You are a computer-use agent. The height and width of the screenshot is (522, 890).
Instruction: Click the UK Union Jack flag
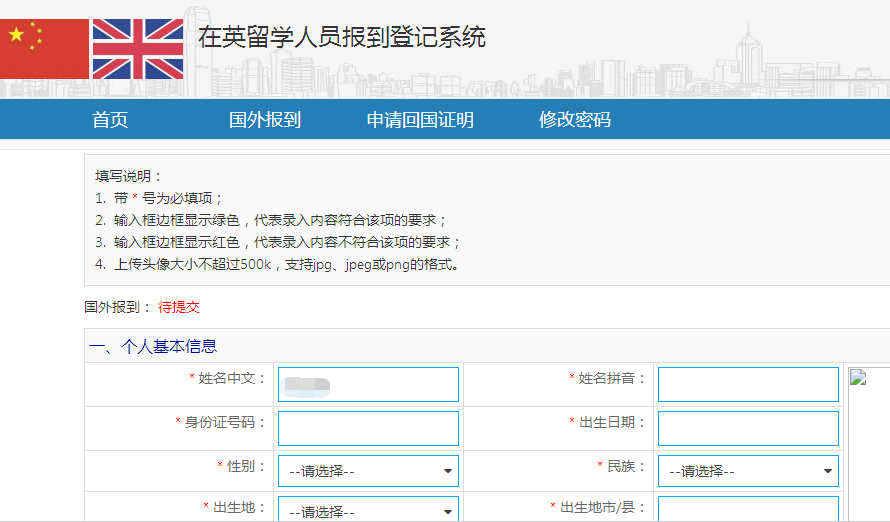coord(137,48)
